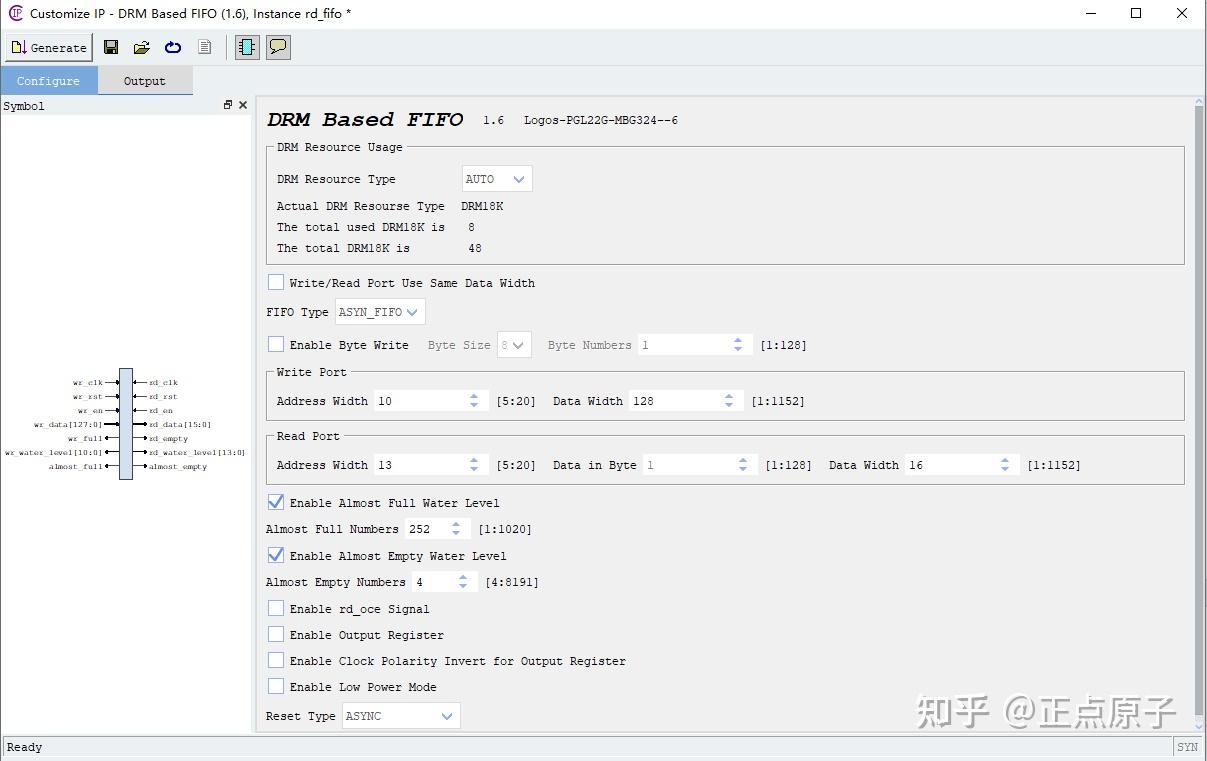Image resolution: width=1207 pixels, height=761 pixels.
Task: Close the Symbol panel via its X icon
Action: 242,104
